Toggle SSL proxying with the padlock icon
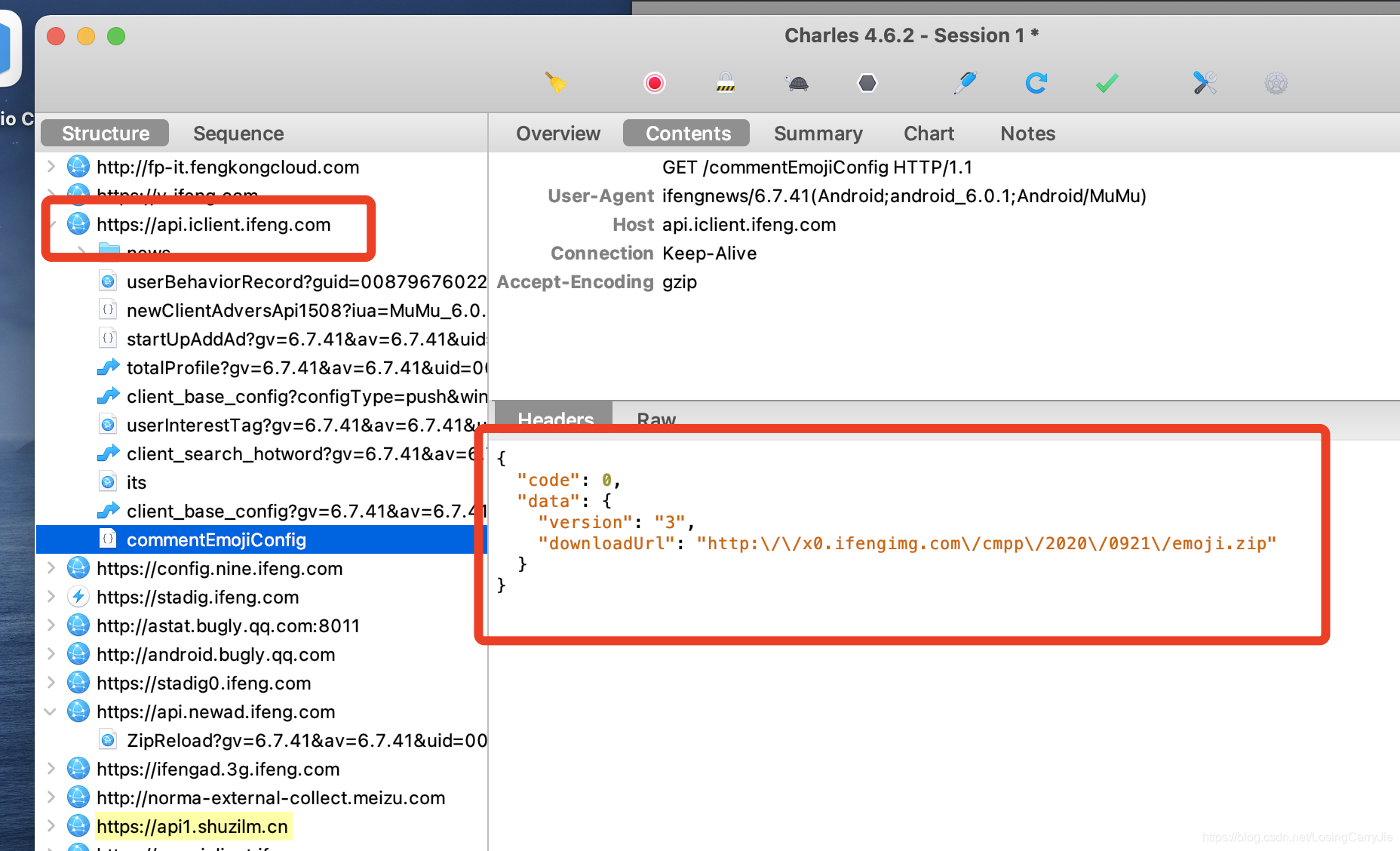Viewport: 1400px width, 851px height. coord(726,82)
